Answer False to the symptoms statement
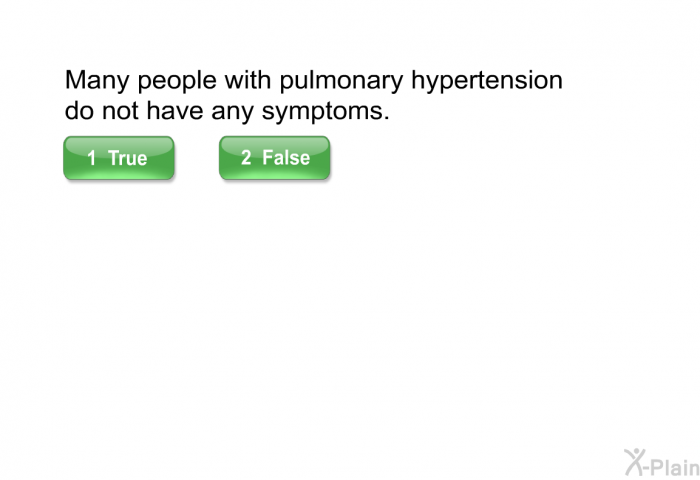Image resolution: width=700 pixels, height=480 pixels. (275, 158)
